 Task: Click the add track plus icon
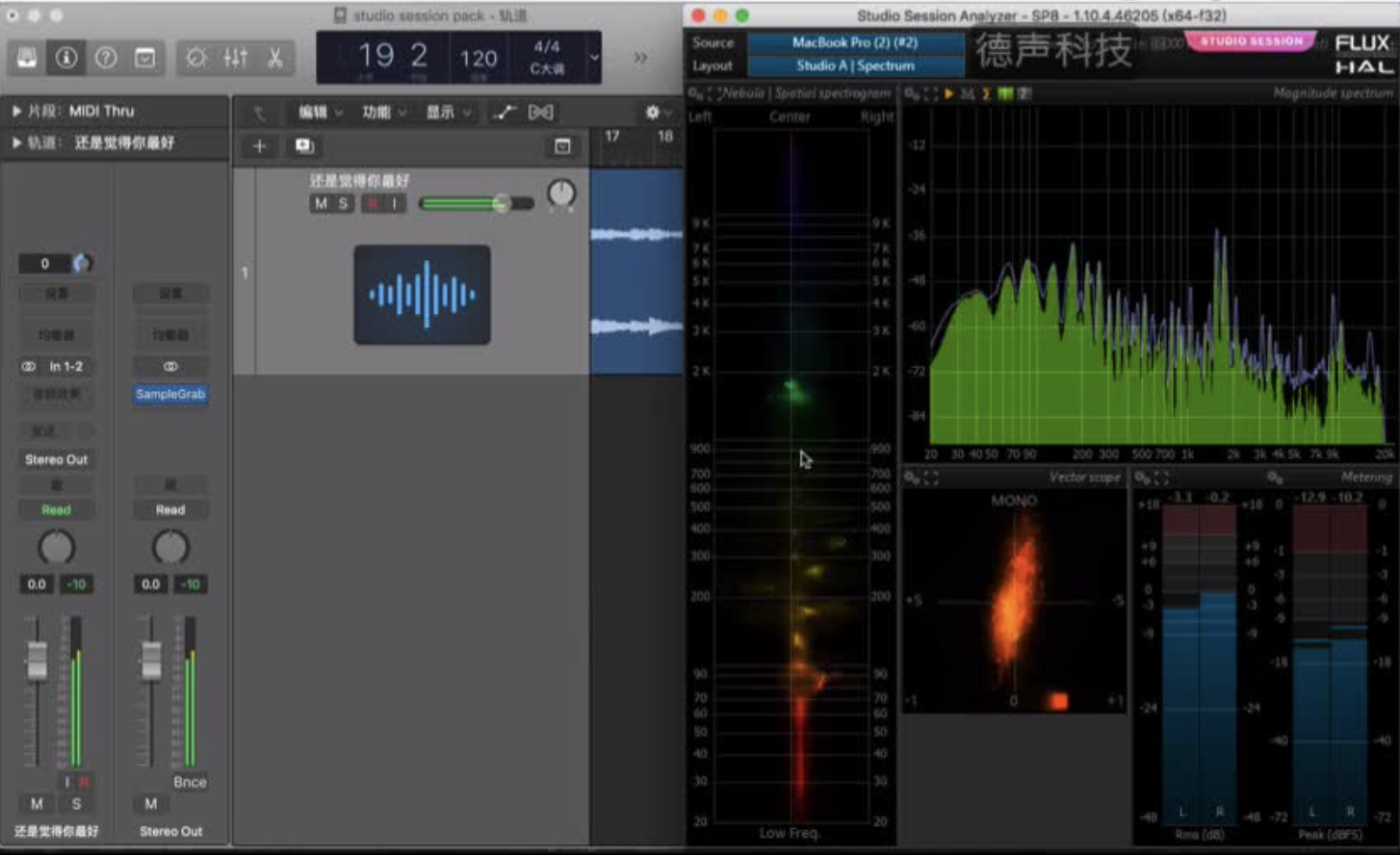click(259, 146)
